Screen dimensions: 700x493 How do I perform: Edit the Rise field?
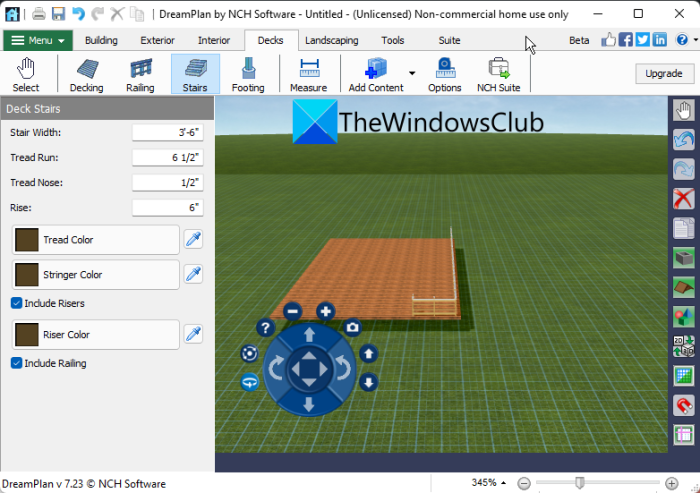tap(168, 208)
